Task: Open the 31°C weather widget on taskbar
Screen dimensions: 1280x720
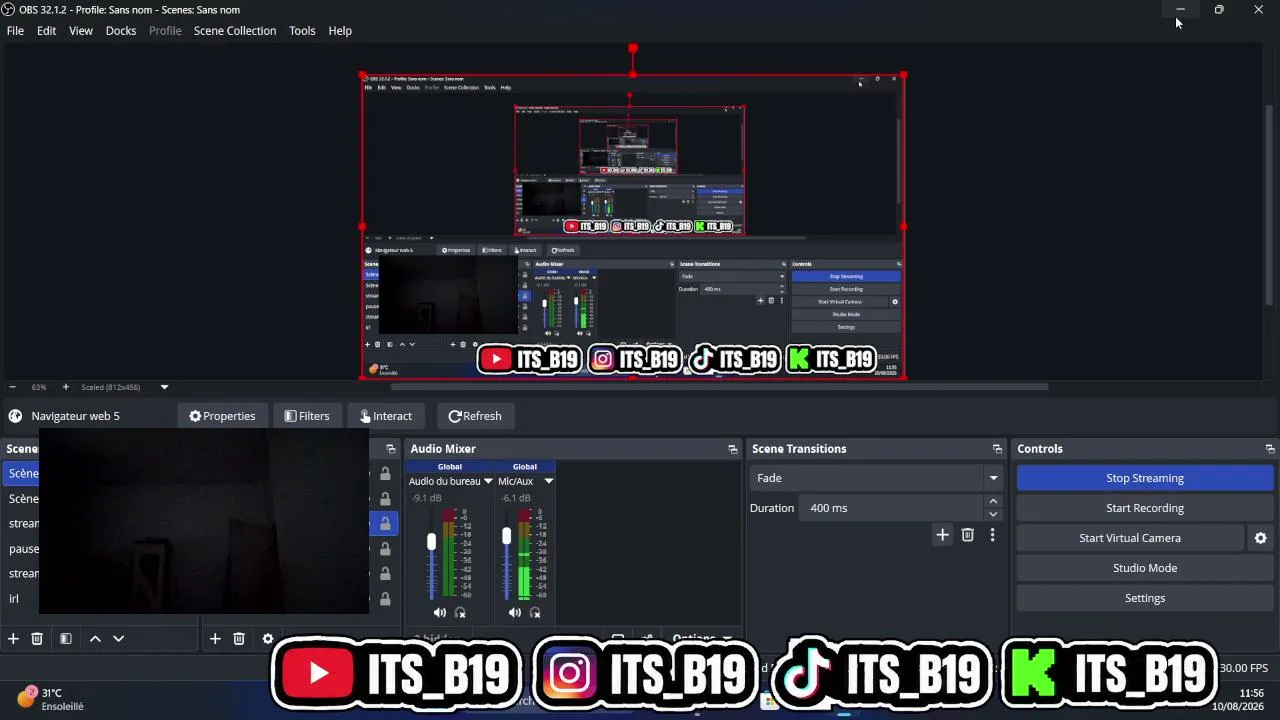Action: [x=50, y=698]
